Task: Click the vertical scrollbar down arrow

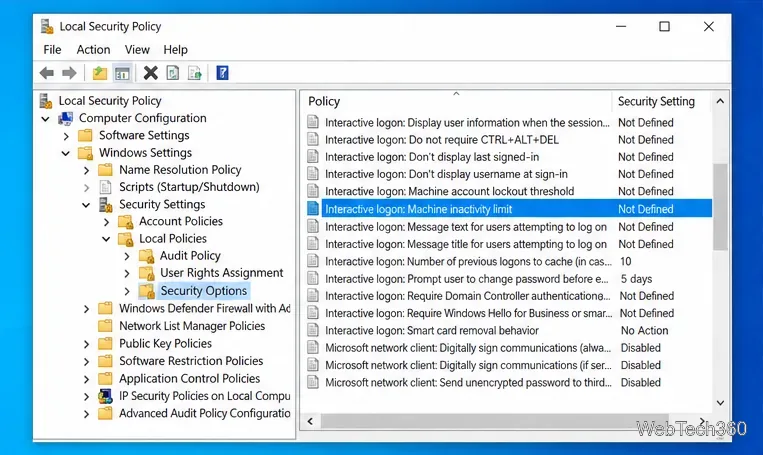Action: 720,402
